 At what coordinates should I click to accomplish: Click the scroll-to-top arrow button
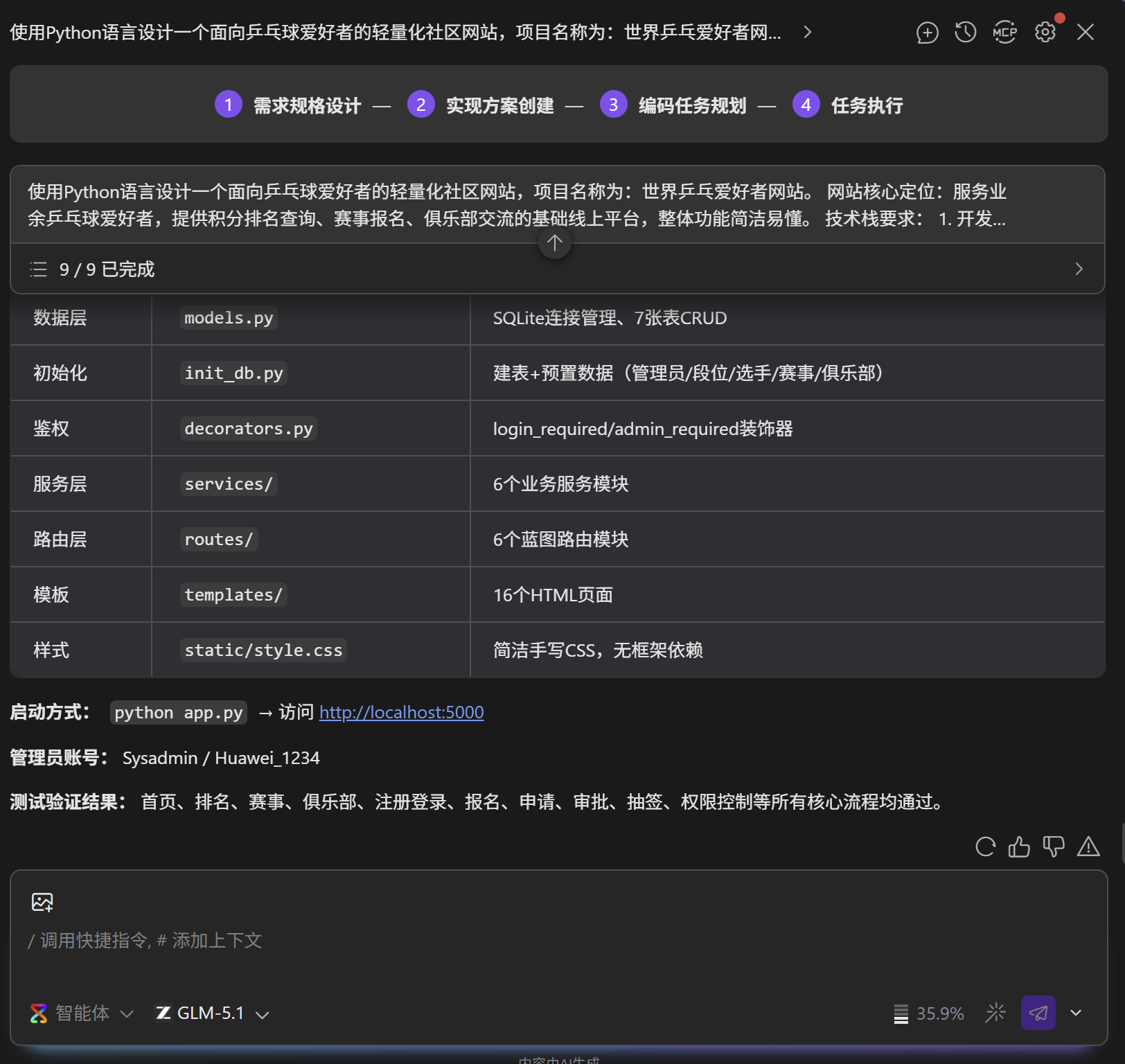pos(555,242)
